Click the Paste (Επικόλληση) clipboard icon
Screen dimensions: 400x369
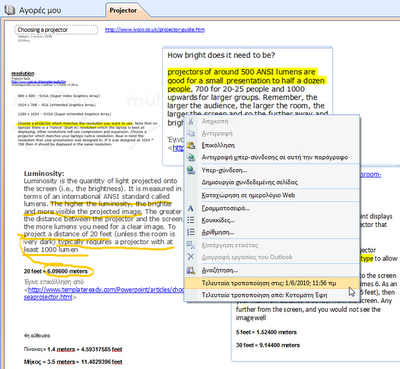(x=191, y=145)
